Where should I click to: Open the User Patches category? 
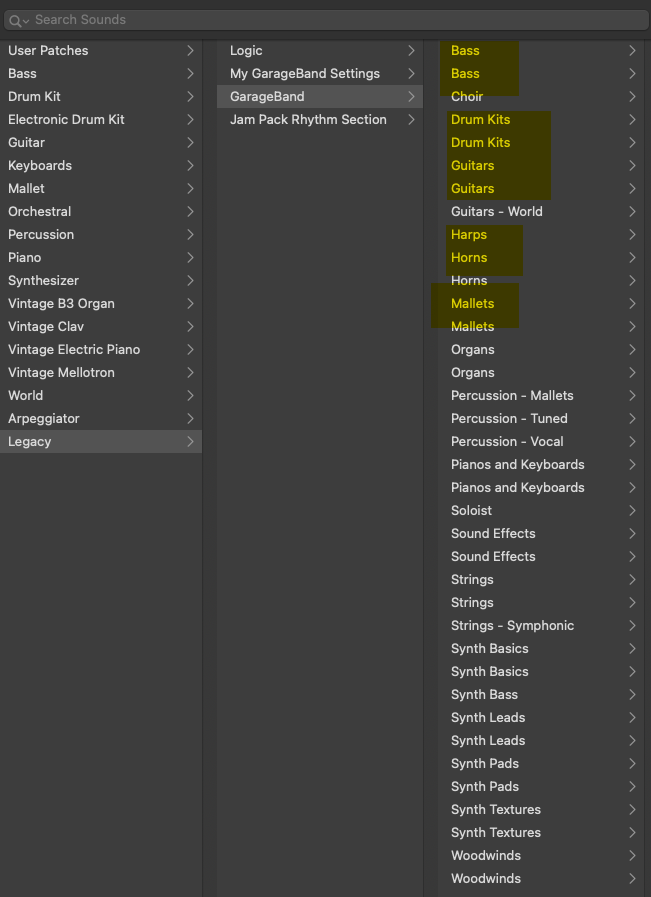(101, 50)
